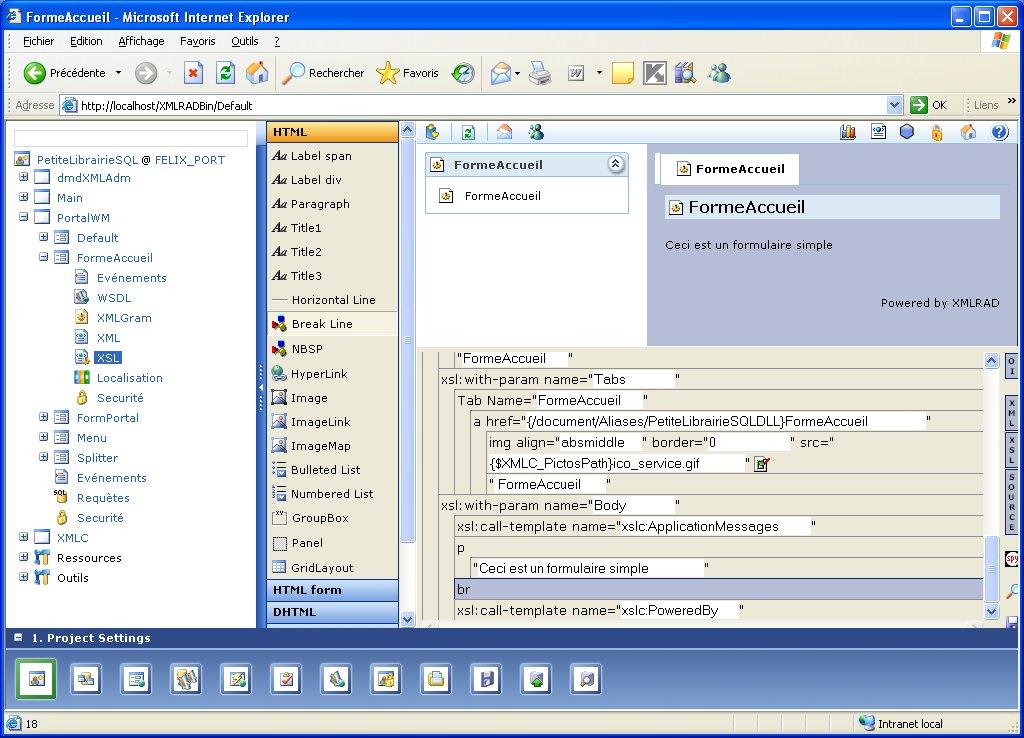Collapse the PortalWM tree node
Image resolution: width=1024 pixels, height=738 pixels.
coord(23,218)
